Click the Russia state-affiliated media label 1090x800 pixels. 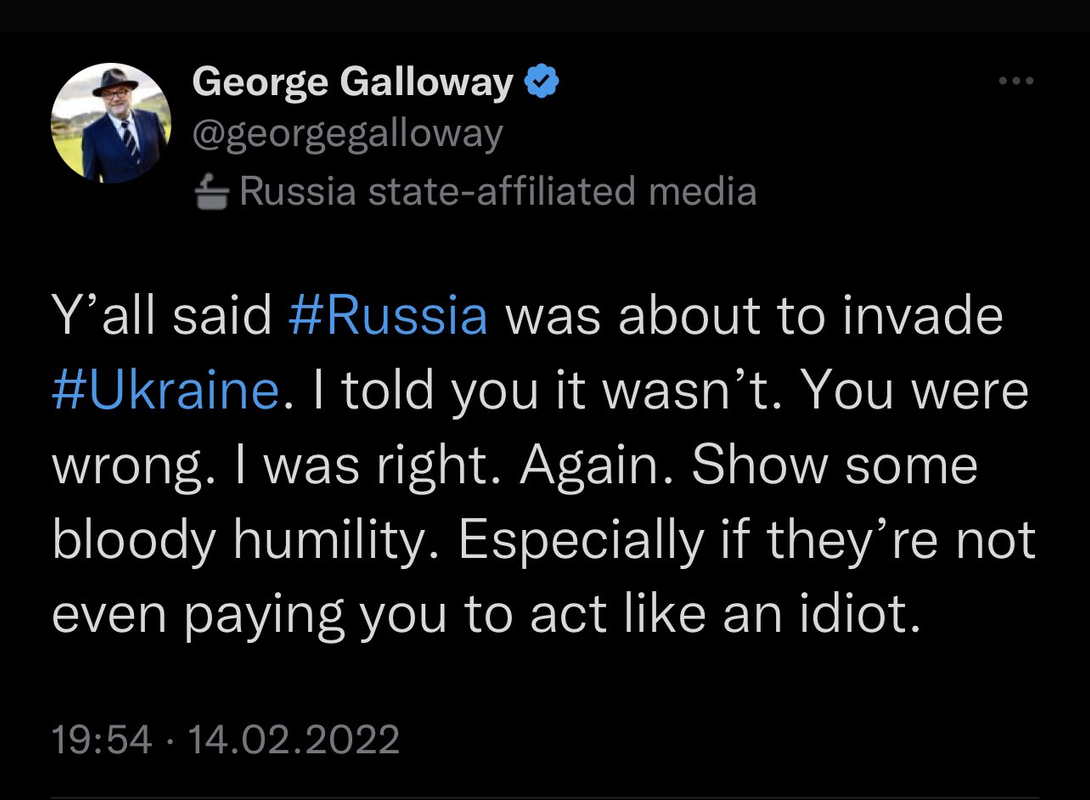497,189
